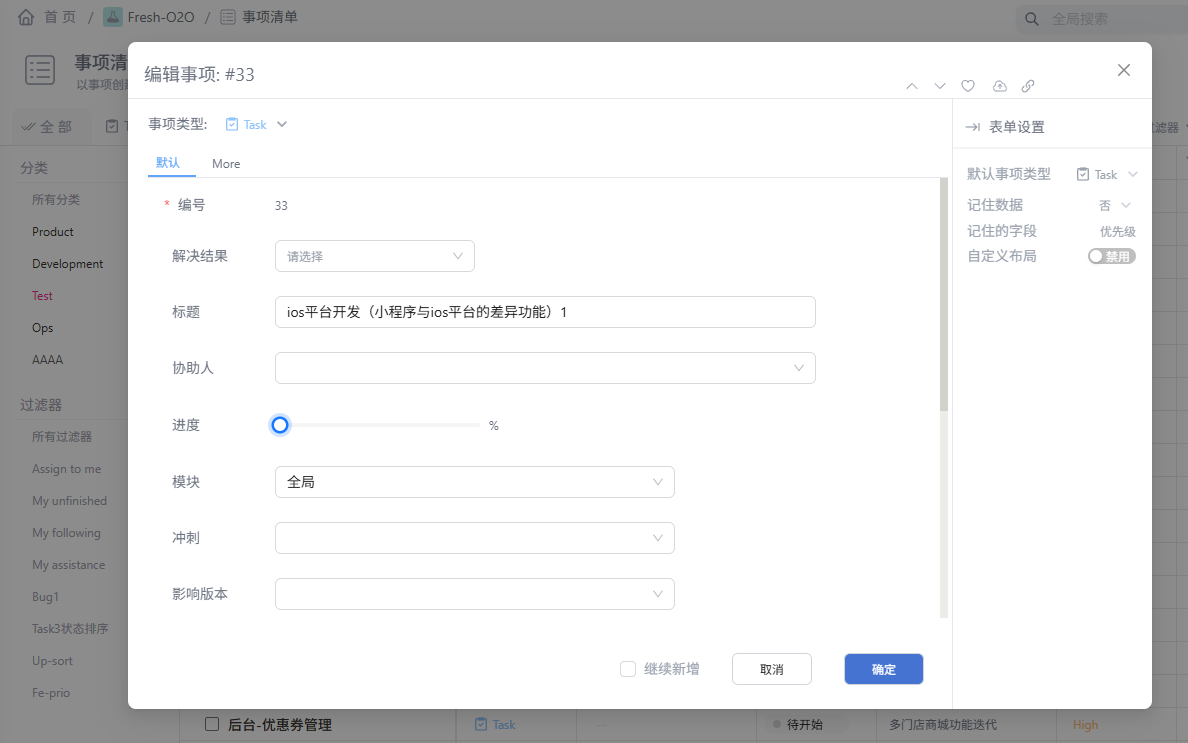Click the 确定 button
The image size is (1188, 743).
coord(883,669)
